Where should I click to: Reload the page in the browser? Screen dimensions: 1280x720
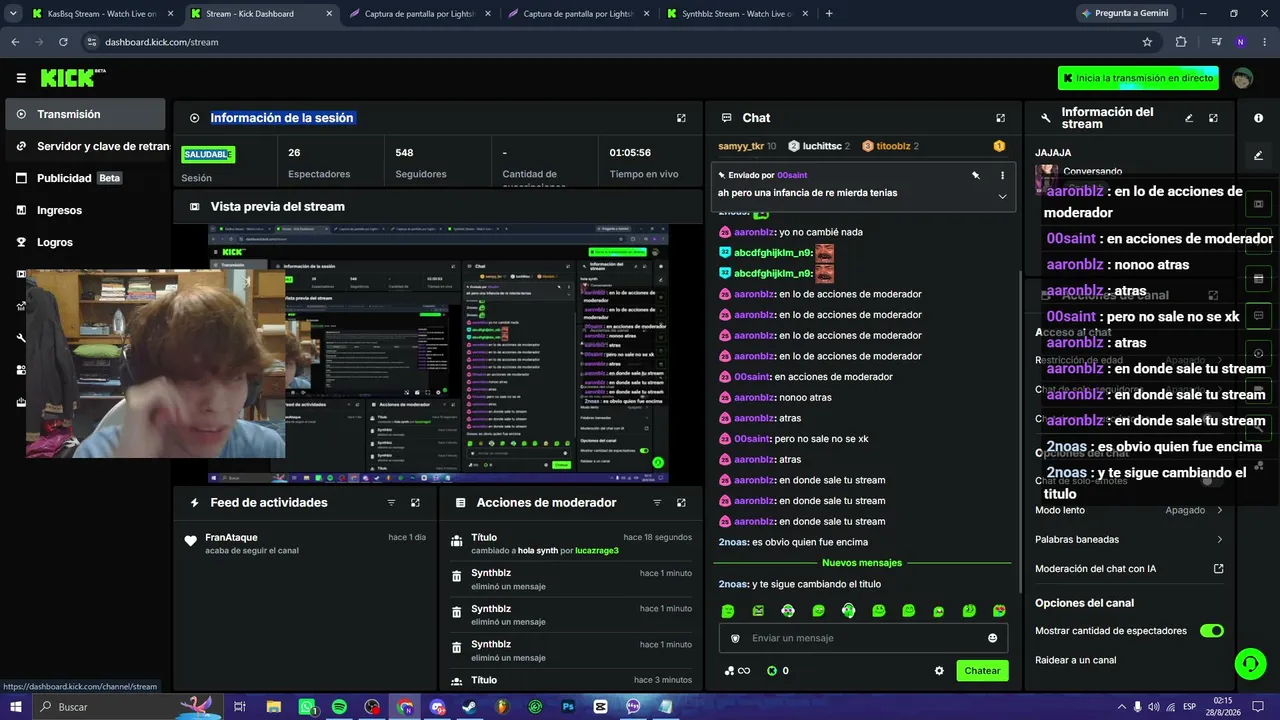(63, 42)
